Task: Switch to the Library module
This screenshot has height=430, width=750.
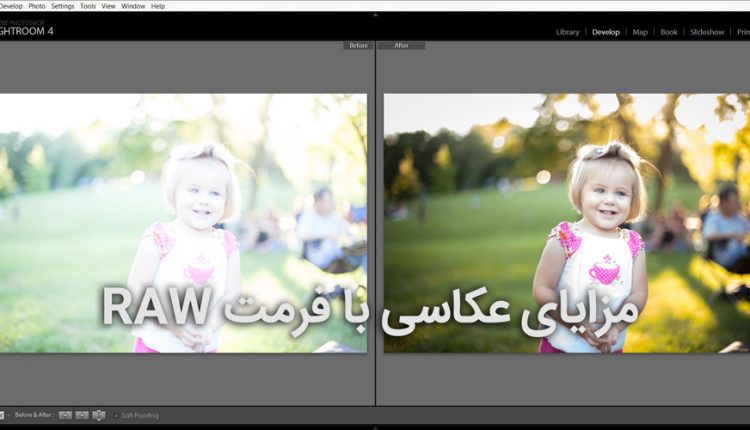Action: click(567, 32)
